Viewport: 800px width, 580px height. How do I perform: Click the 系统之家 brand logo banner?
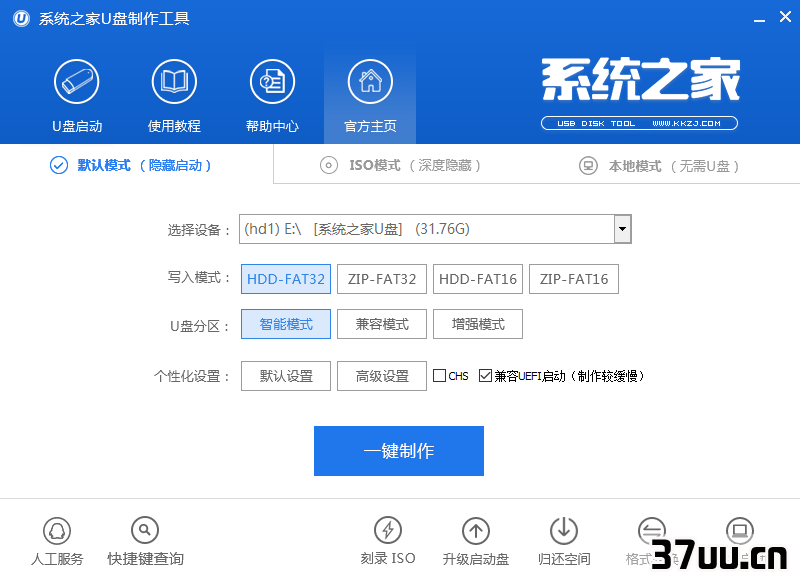click(640, 79)
